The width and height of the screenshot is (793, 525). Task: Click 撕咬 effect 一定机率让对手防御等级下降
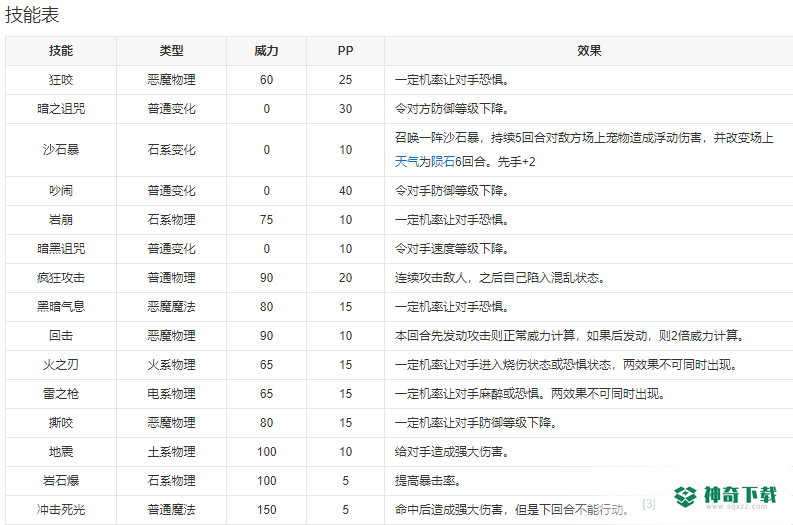click(x=475, y=423)
